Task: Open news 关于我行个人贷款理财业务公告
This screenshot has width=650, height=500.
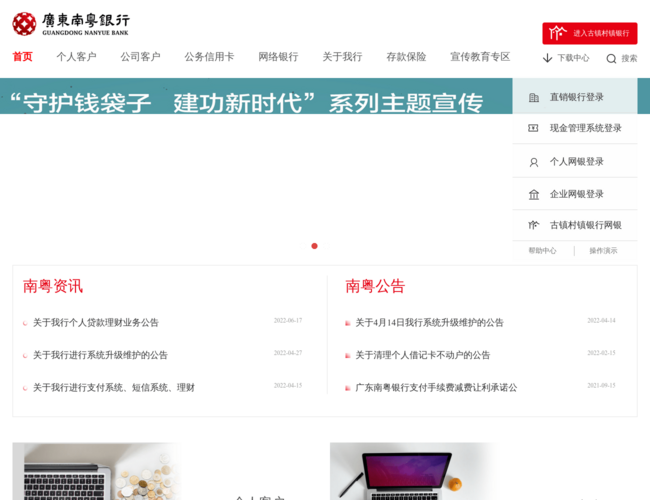Action: tap(96, 323)
